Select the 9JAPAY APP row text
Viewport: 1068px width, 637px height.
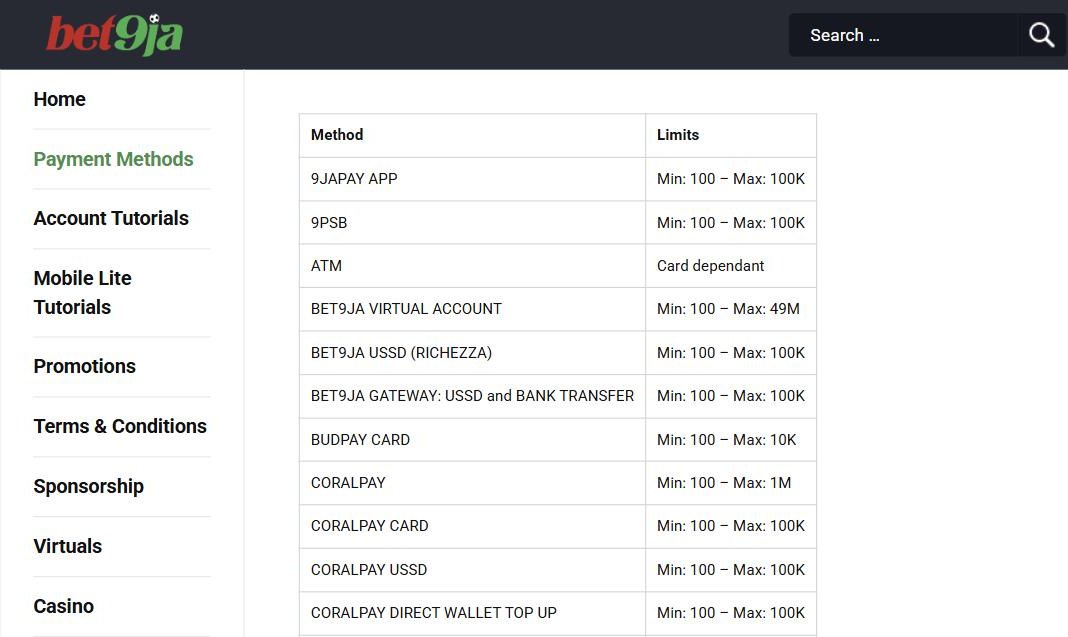click(354, 179)
